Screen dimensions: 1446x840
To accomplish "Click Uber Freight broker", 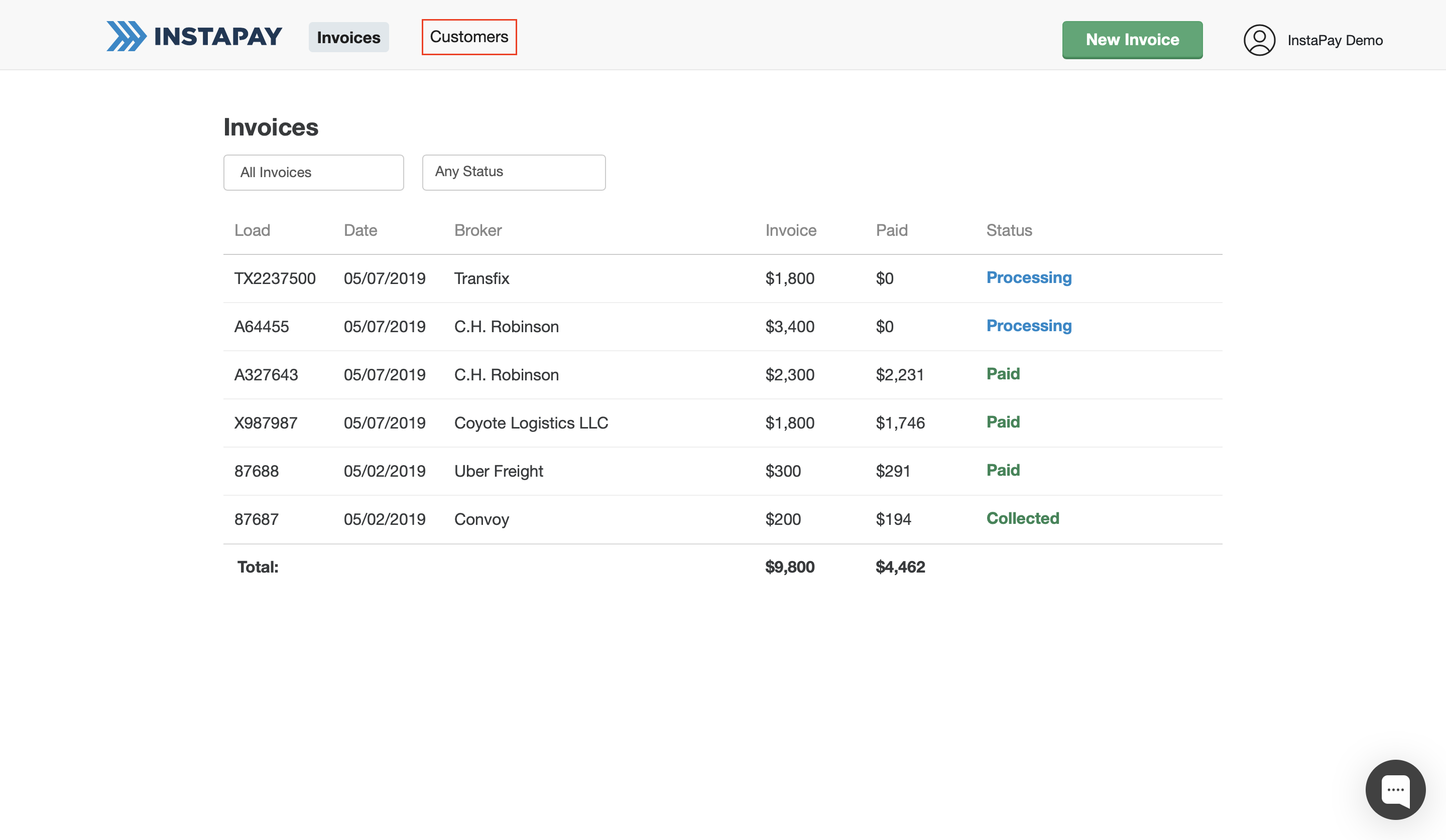I will (498, 471).
